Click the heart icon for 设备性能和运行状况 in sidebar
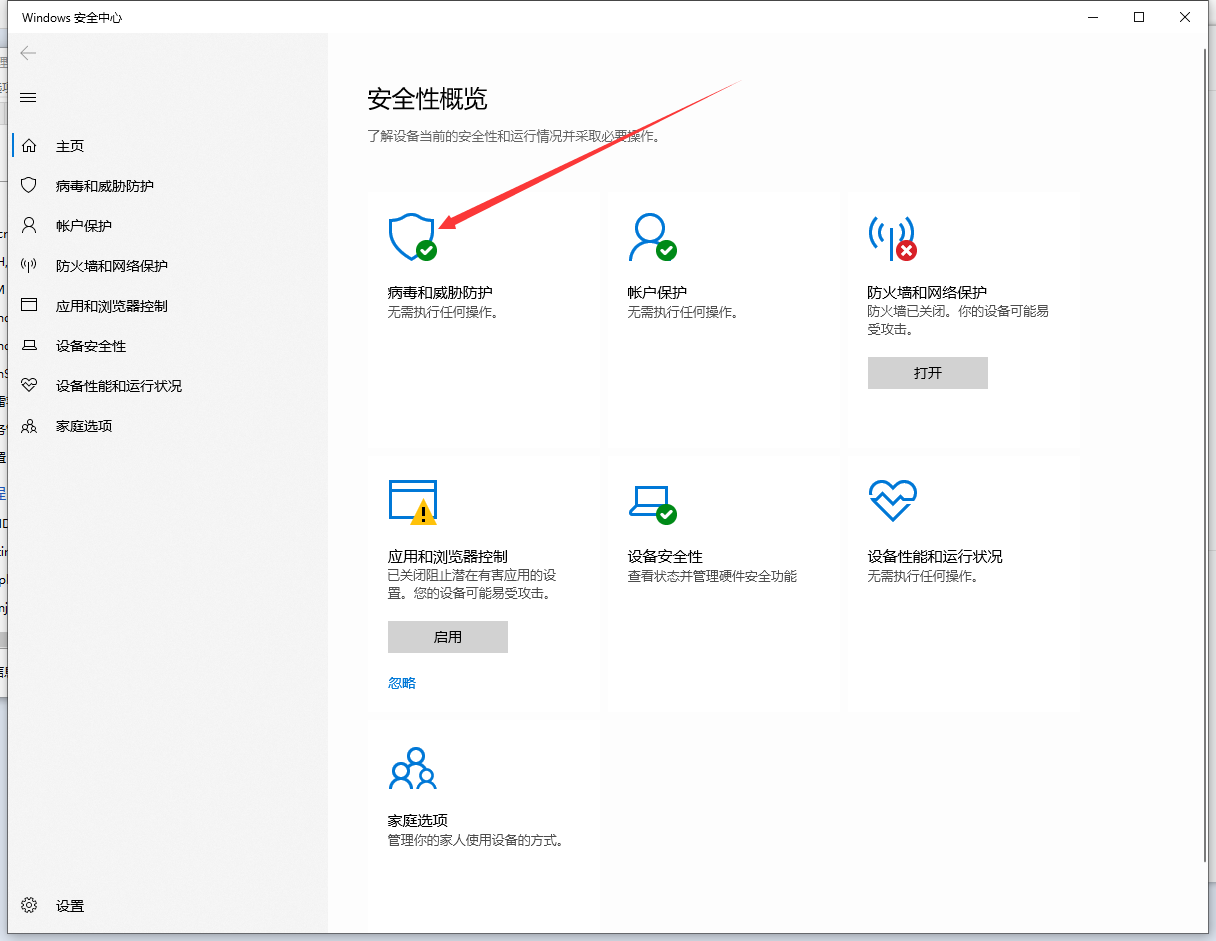 click(29, 386)
